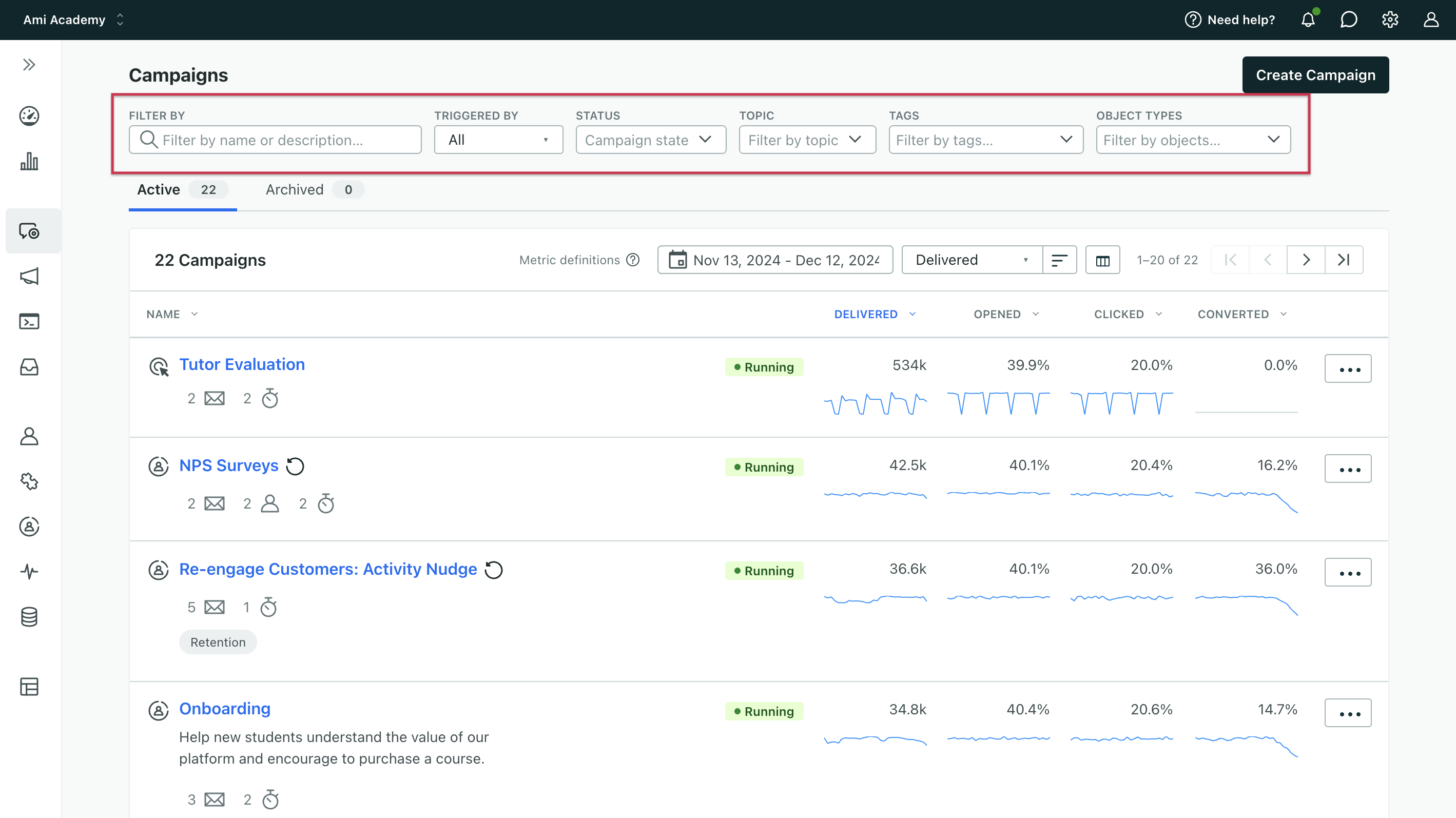Click Re-engage Customers re-entry loop icon
The width and height of the screenshot is (1456, 818).
493,569
